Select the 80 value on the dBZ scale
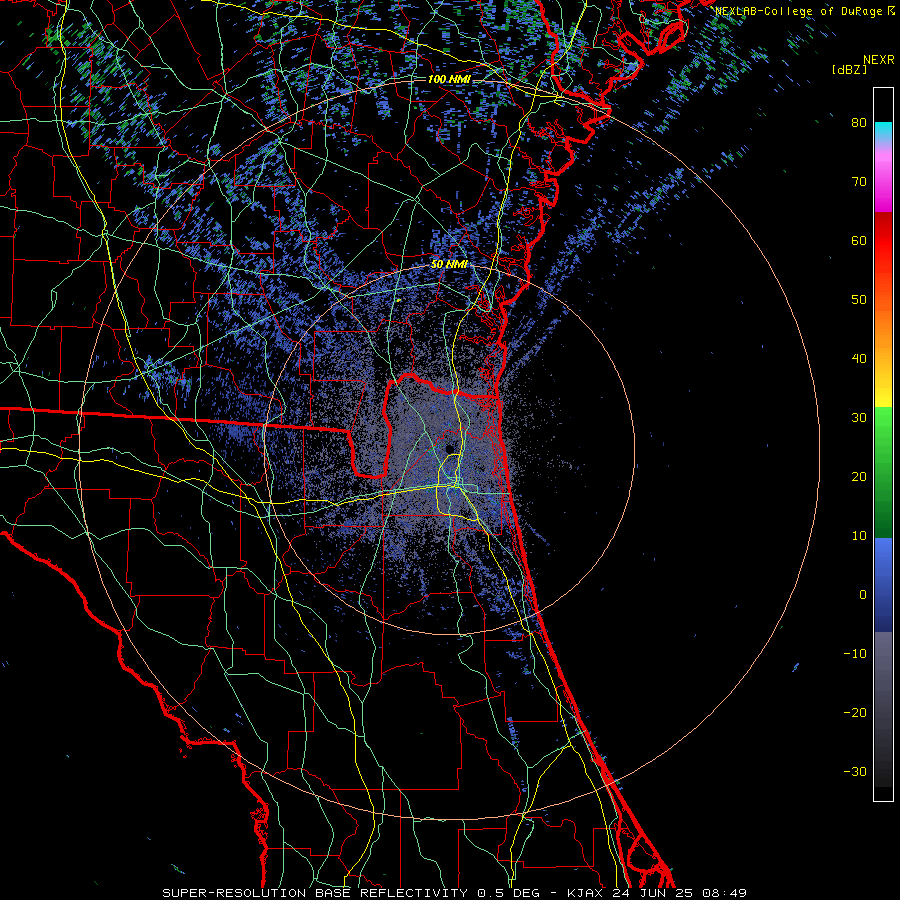This screenshot has height=900, width=900. coord(859,123)
